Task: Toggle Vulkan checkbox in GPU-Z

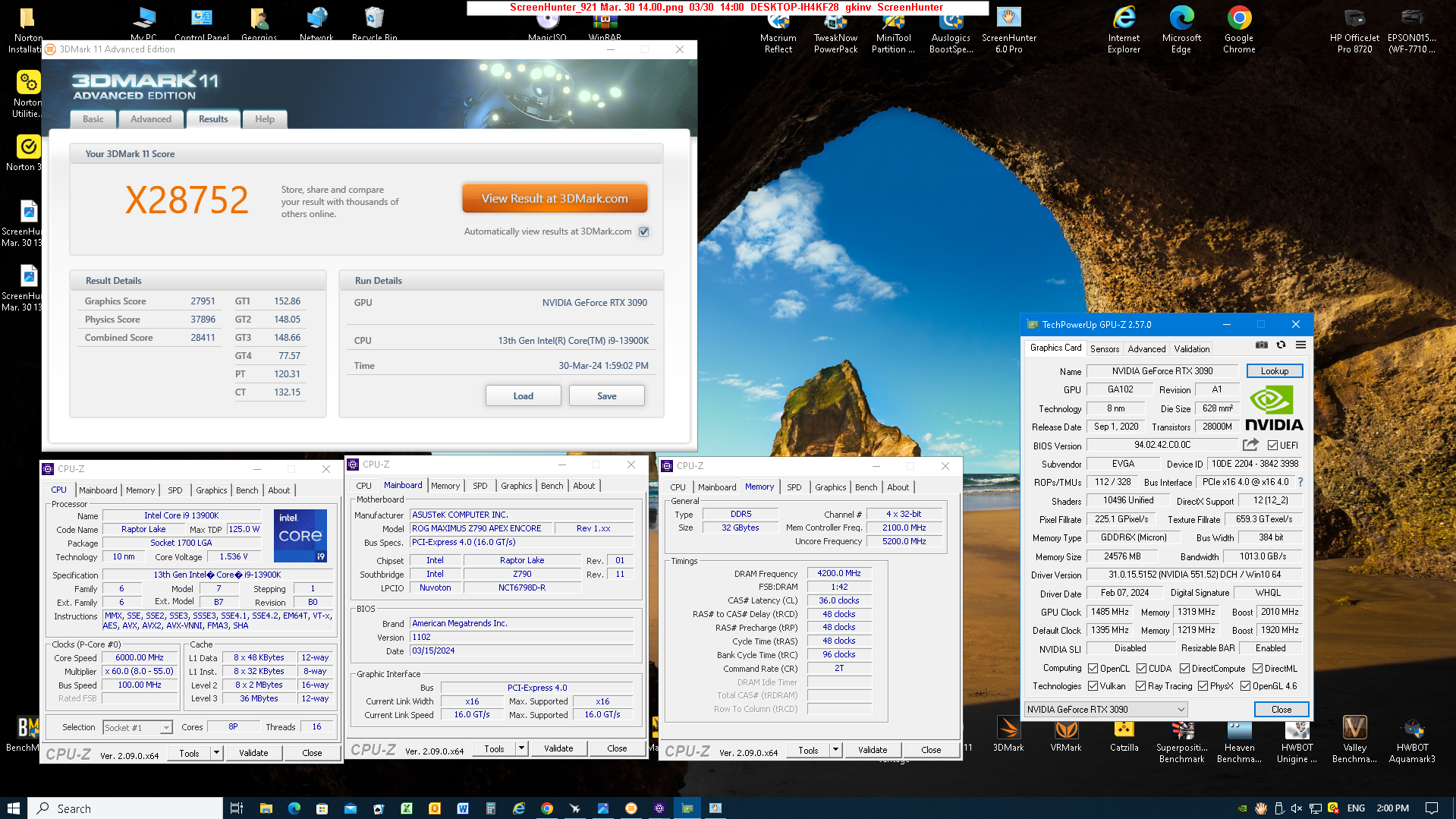Action: [1093, 686]
